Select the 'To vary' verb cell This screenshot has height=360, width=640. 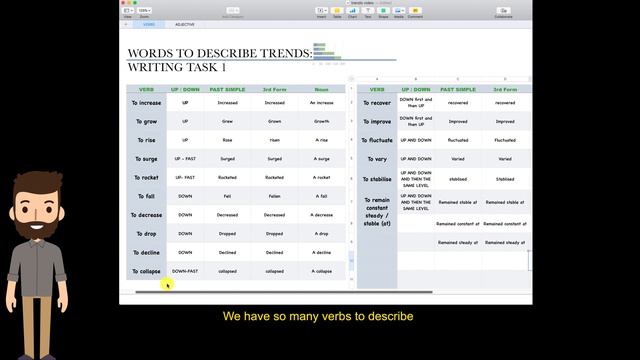click(x=377, y=159)
